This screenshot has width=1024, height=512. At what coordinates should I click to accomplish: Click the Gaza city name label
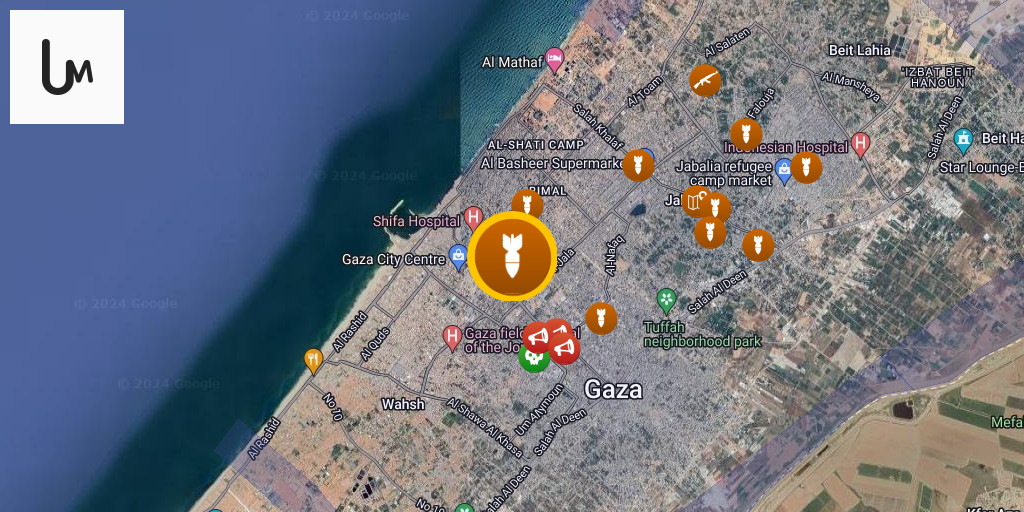[x=613, y=390]
